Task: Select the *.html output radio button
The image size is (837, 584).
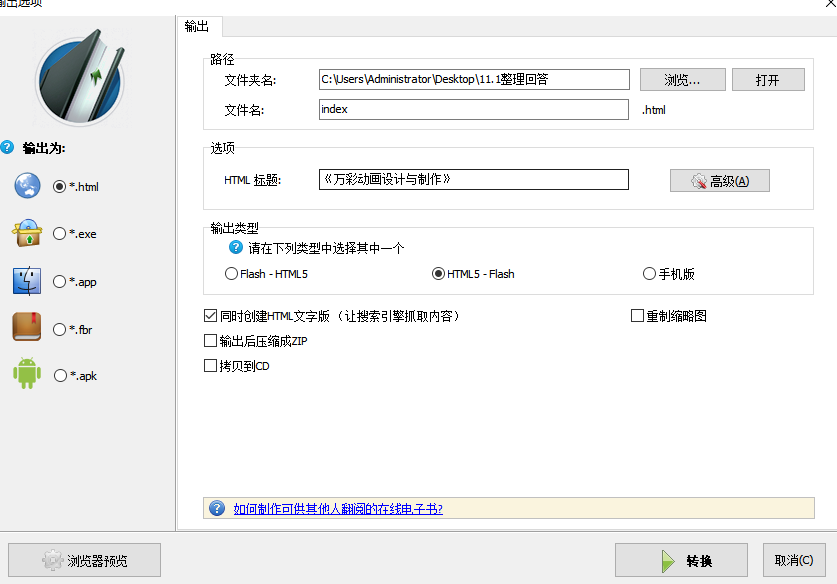Action: point(59,187)
